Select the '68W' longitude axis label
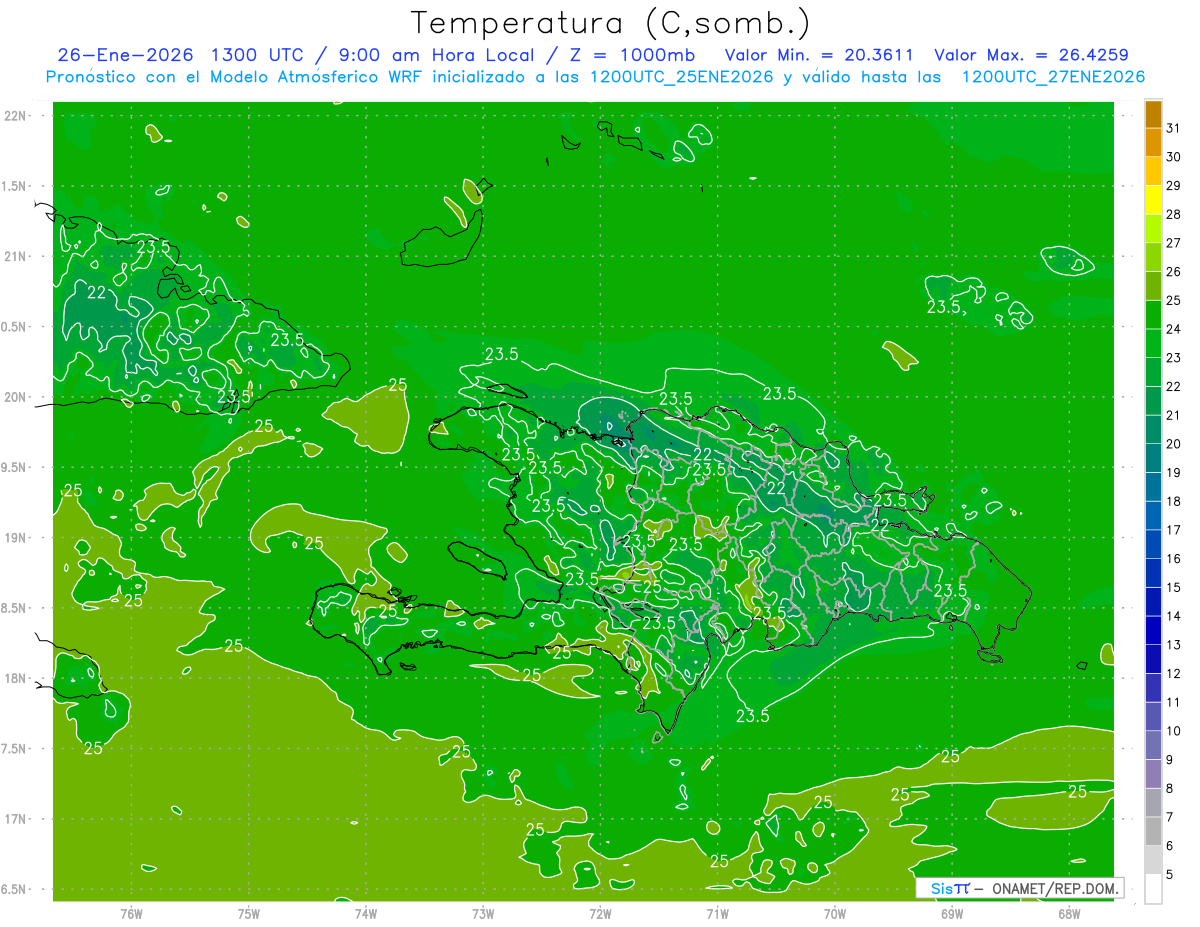 [1069, 914]
